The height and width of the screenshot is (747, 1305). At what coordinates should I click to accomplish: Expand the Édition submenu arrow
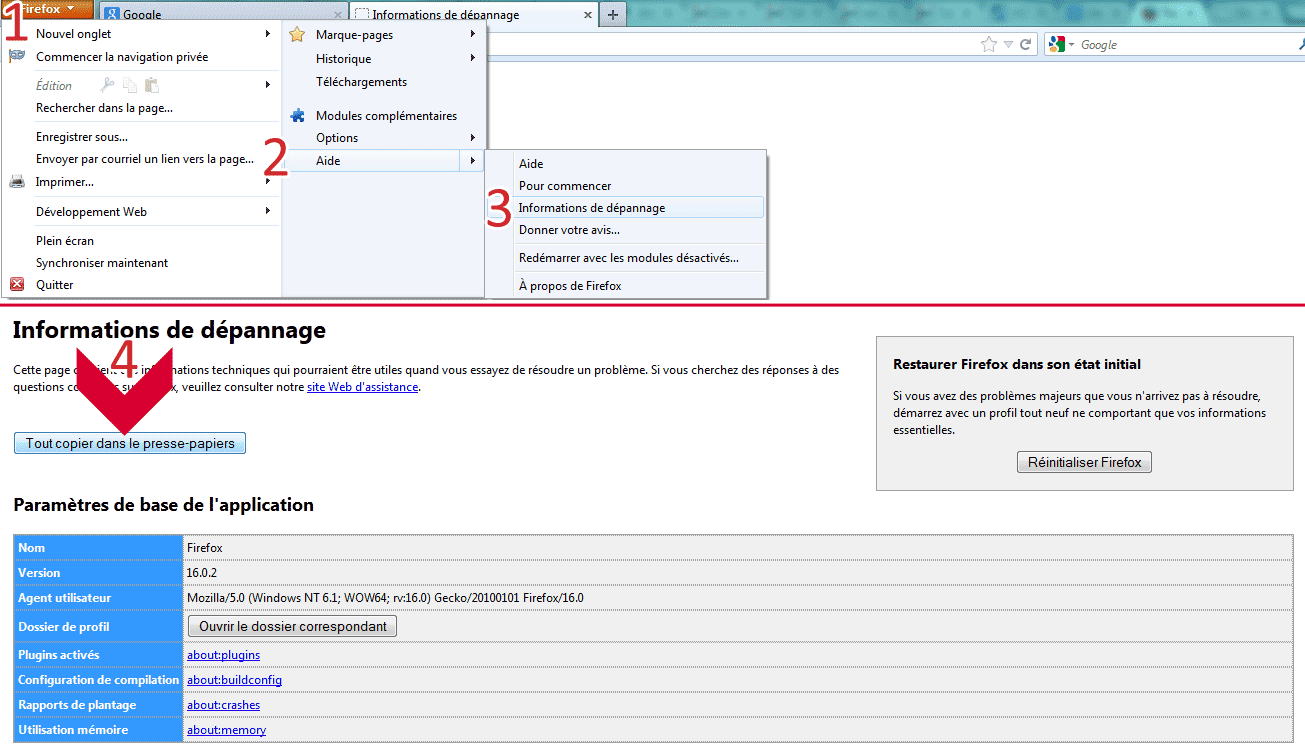pyautogui.click(x=268, y=85)
